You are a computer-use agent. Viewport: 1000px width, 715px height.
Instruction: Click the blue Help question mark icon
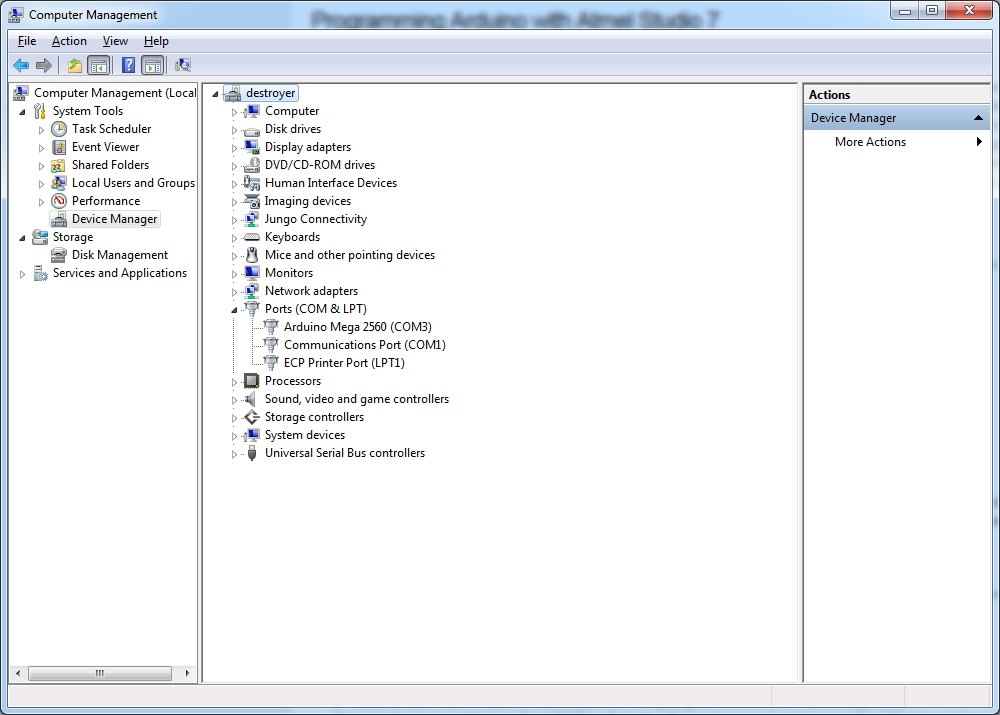[128, 66]
